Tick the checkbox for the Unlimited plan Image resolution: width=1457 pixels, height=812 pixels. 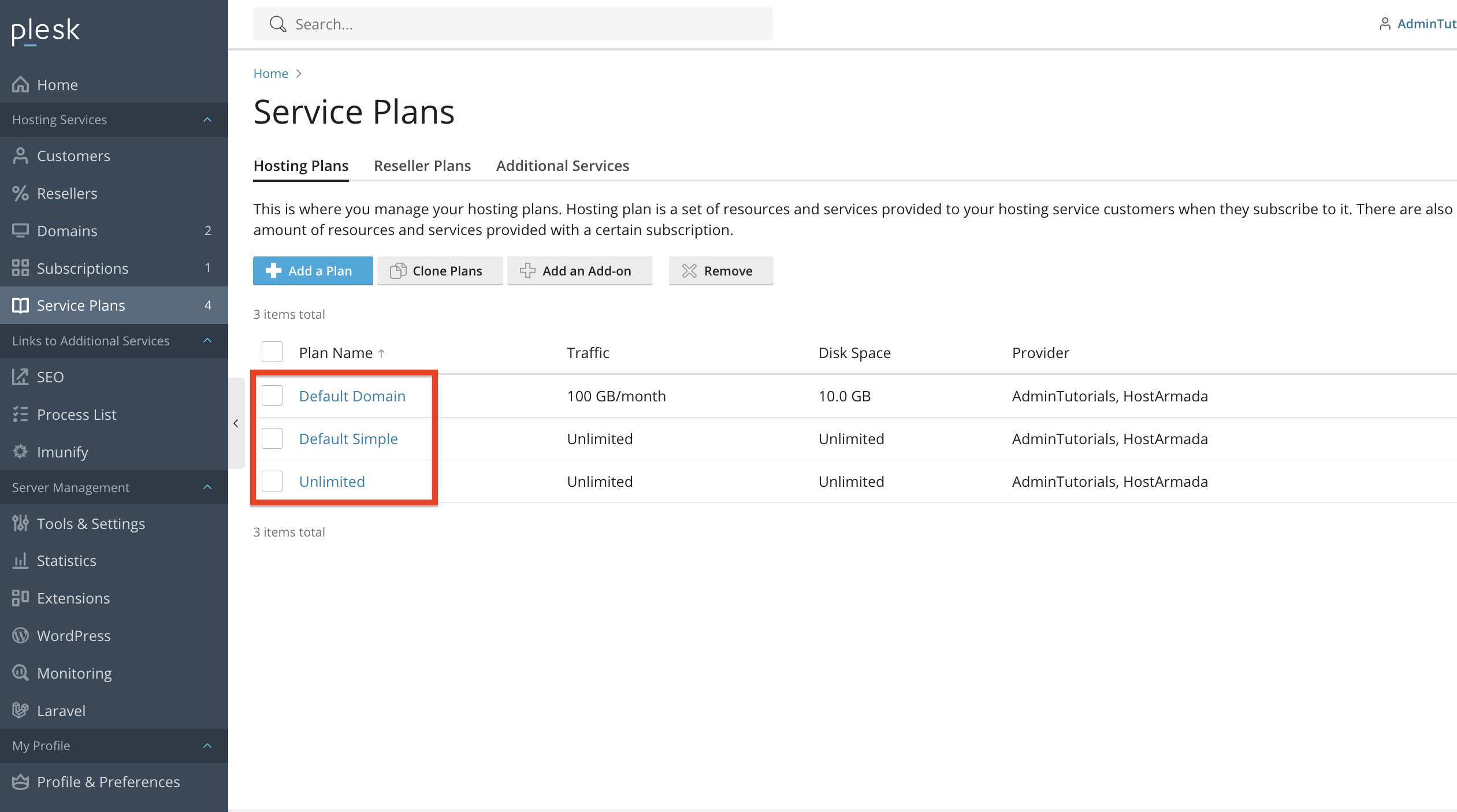pyautogui.click(x=272, y=481)
